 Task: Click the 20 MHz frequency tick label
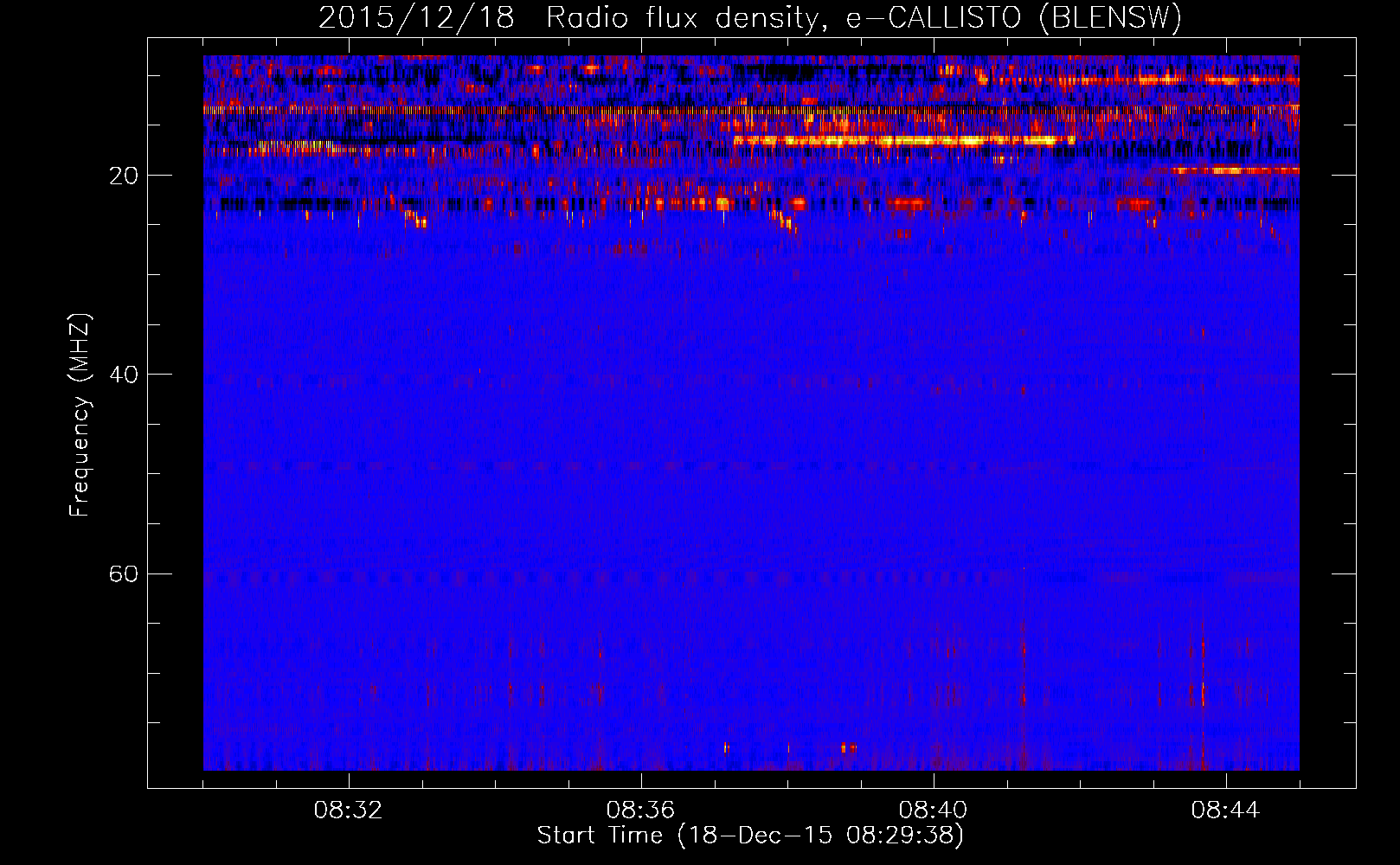(x=124, y=176)
